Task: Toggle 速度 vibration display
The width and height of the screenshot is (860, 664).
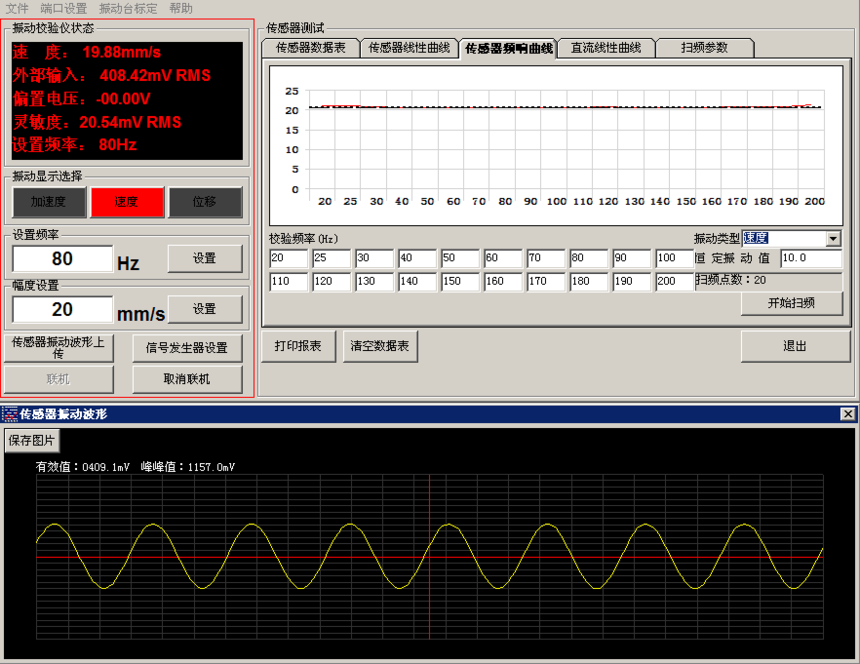Action: 127,202
